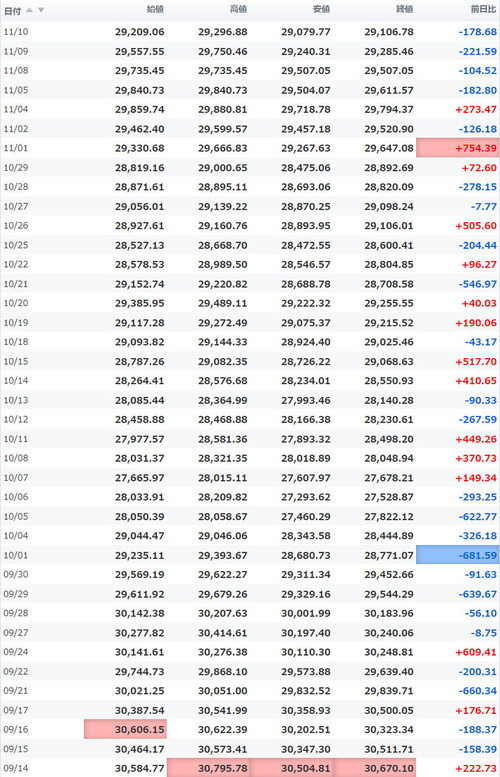Screen dimensions: 500x777
Task: Select change value +517.70
Action: [x=476, y=361]
